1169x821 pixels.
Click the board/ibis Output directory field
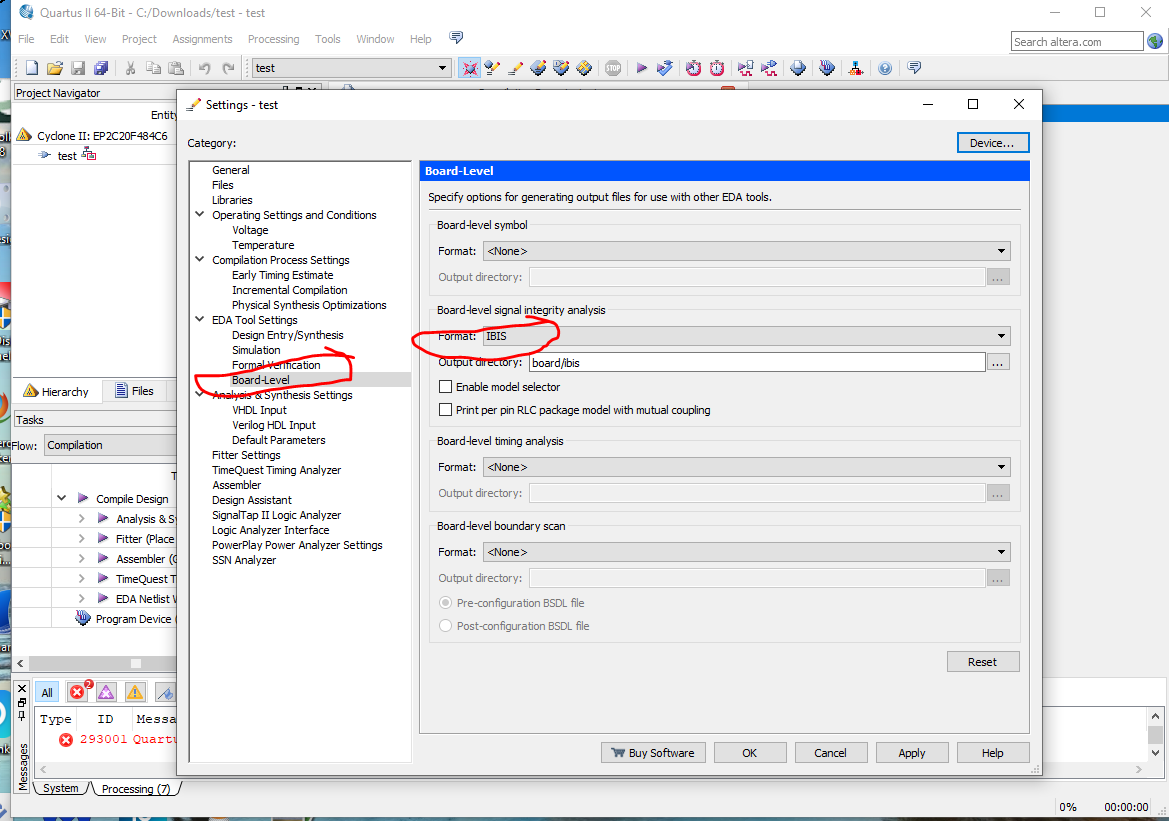click(x=757, y=363)
